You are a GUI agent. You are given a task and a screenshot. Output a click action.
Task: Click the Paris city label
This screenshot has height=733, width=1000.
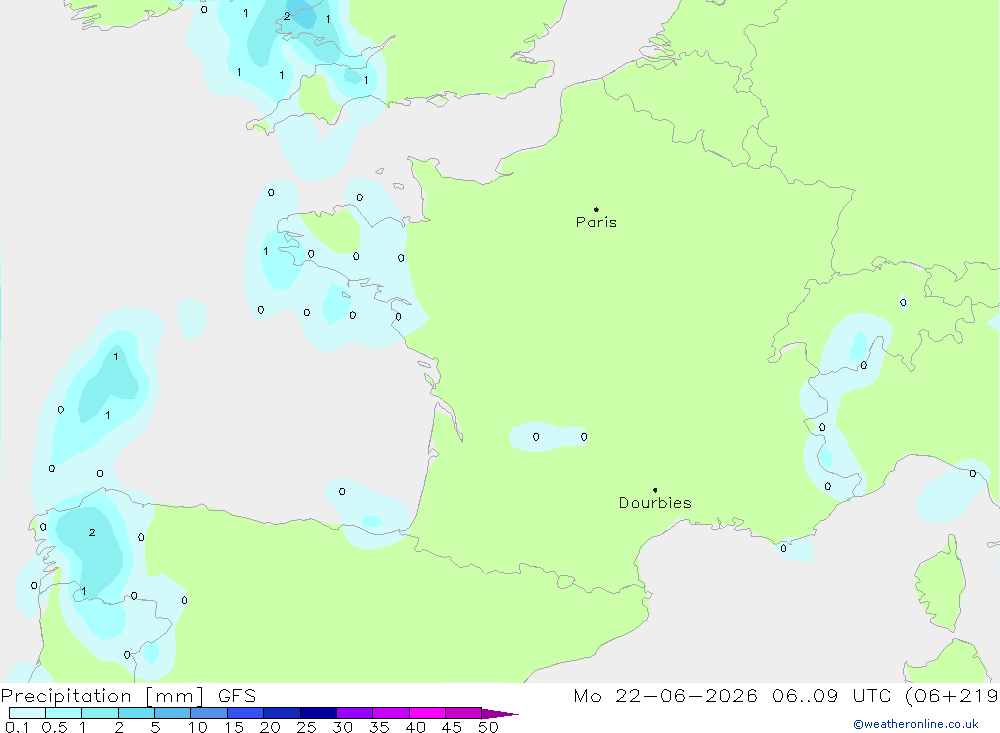click(596, 222)
